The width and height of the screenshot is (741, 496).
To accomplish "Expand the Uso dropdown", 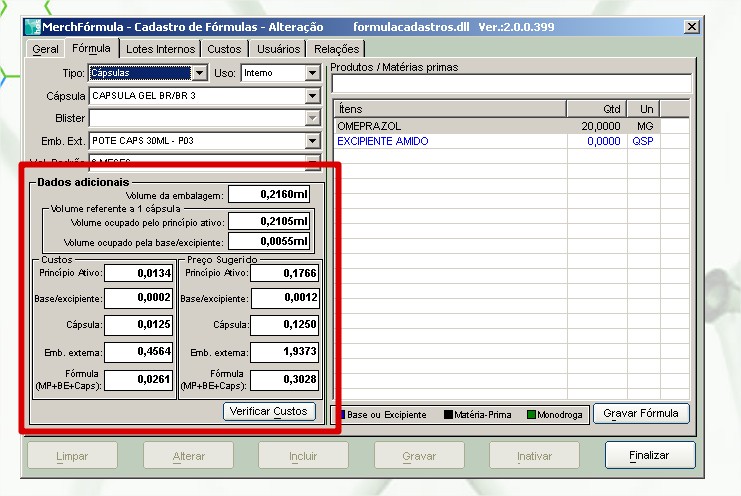I will tap(312, 73).
